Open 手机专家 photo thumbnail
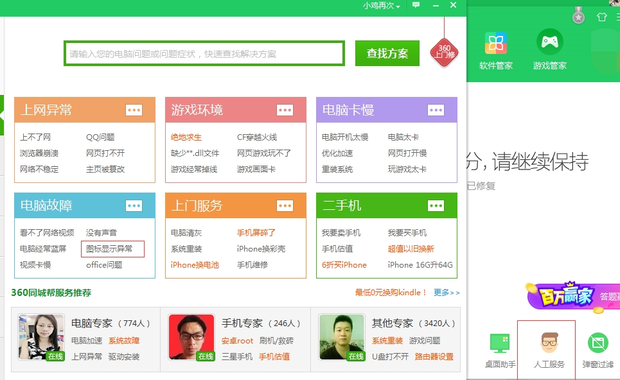The image size is (620, 380). 191,337
